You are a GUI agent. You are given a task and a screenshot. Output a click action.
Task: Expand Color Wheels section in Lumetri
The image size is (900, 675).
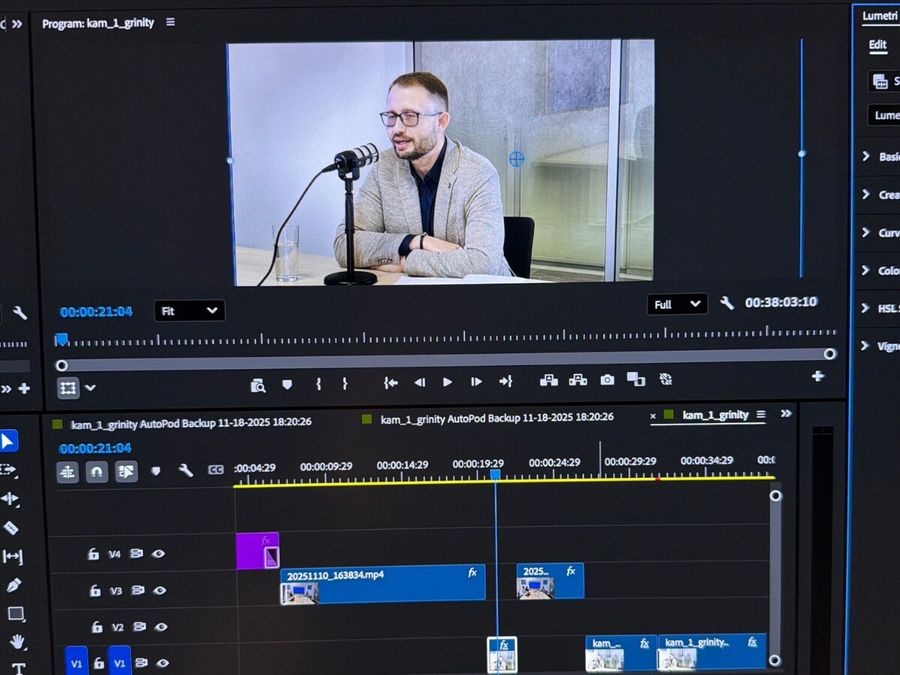pos(866,270)
